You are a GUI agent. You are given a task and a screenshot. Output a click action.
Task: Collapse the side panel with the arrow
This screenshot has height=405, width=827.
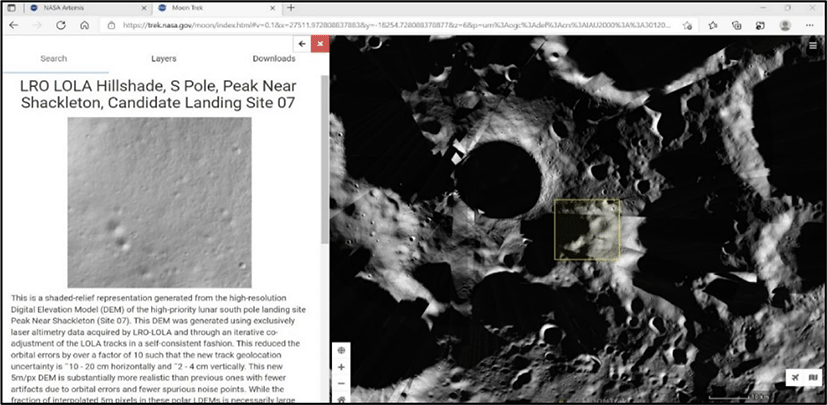tap(302, 44)
